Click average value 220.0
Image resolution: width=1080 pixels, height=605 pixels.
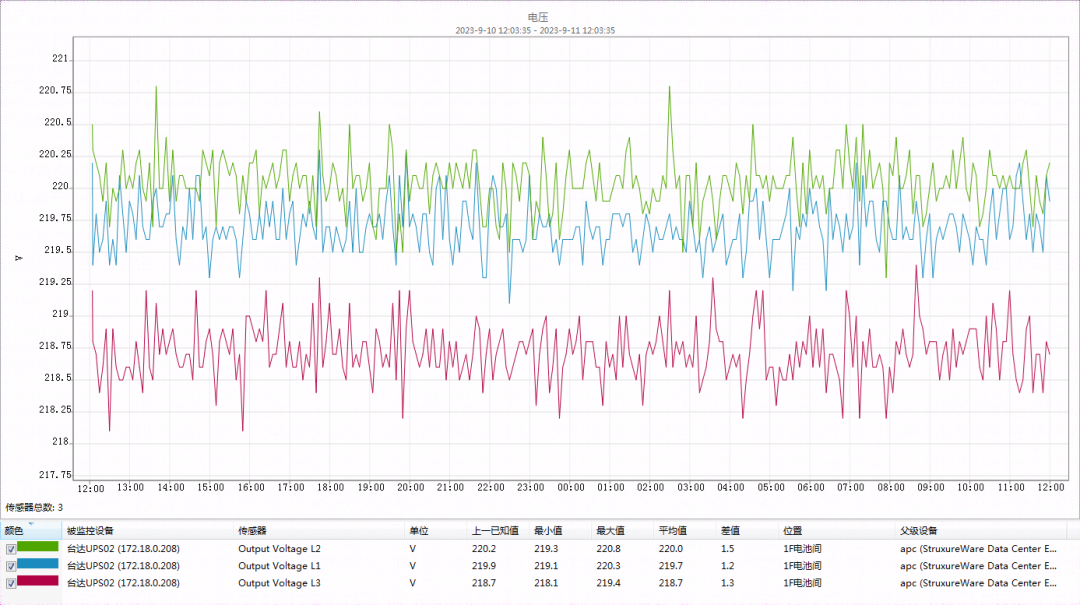click(x=671, y=549)
